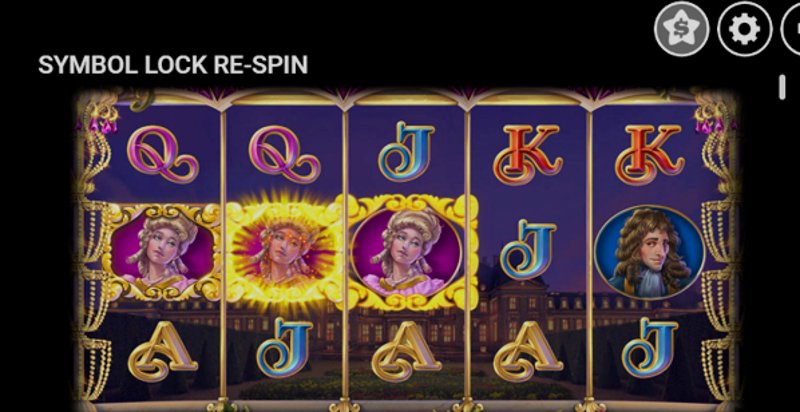
Task: Open the dollar star paytable icon
Action: pos(682,29)
